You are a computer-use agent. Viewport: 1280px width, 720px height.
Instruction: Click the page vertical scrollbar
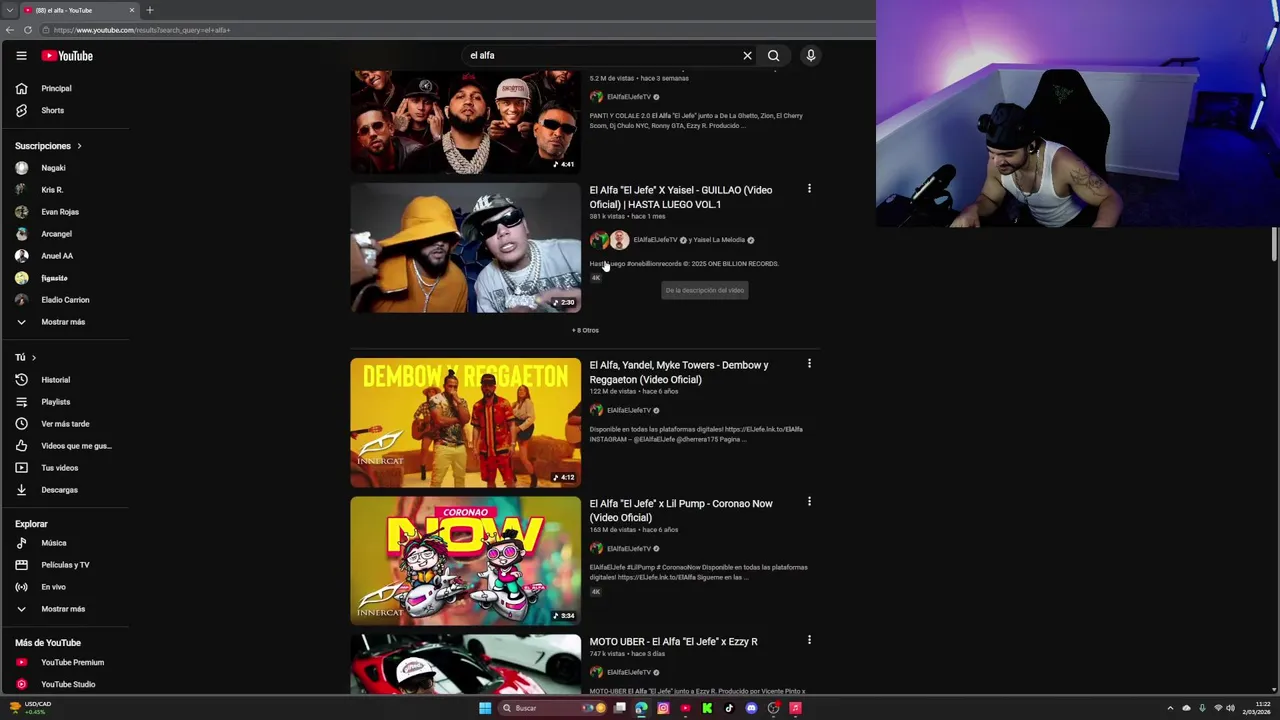tap(1274, 245)
